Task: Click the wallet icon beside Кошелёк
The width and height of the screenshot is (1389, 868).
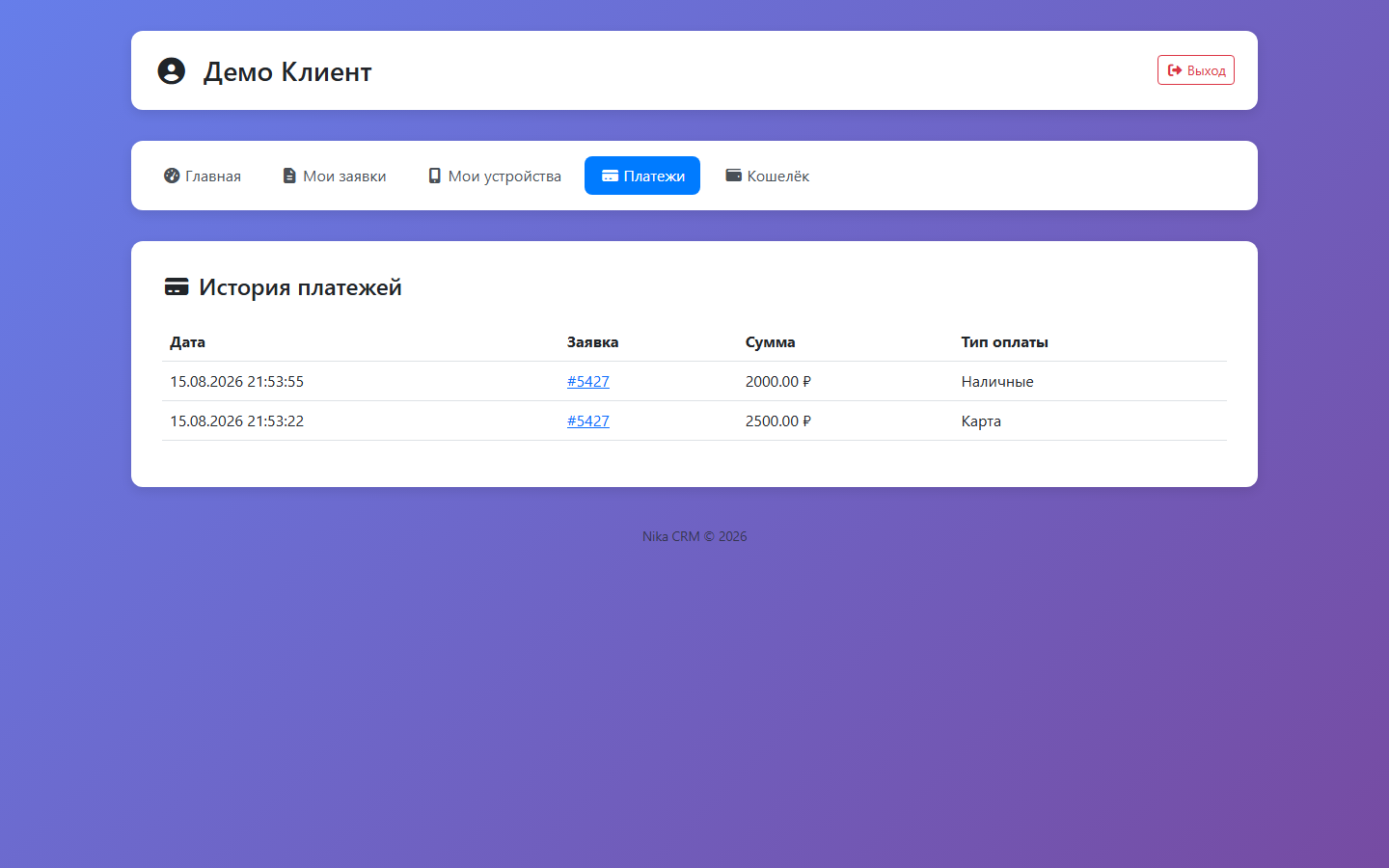Action: [734, 176]
